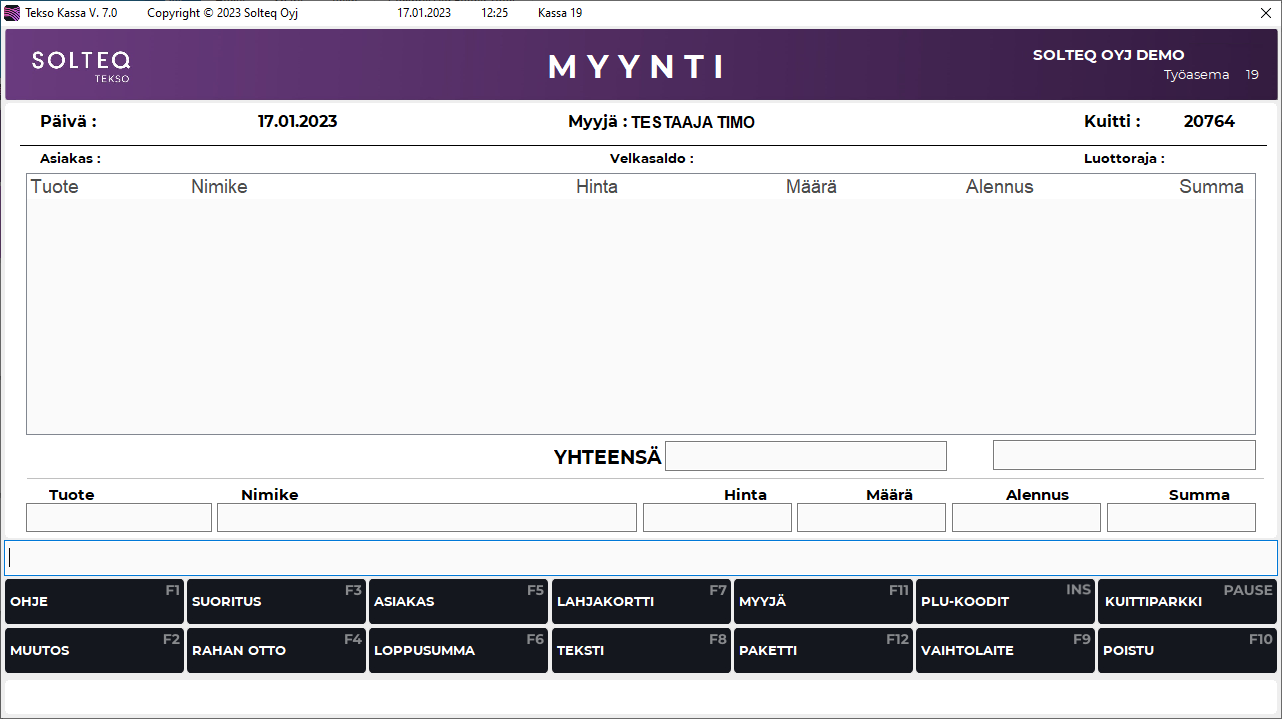Open the KUITTIPARKKI receipt parking
Screen dimensions: 1282x719
pyautogui.click(x=1187, y=601)
